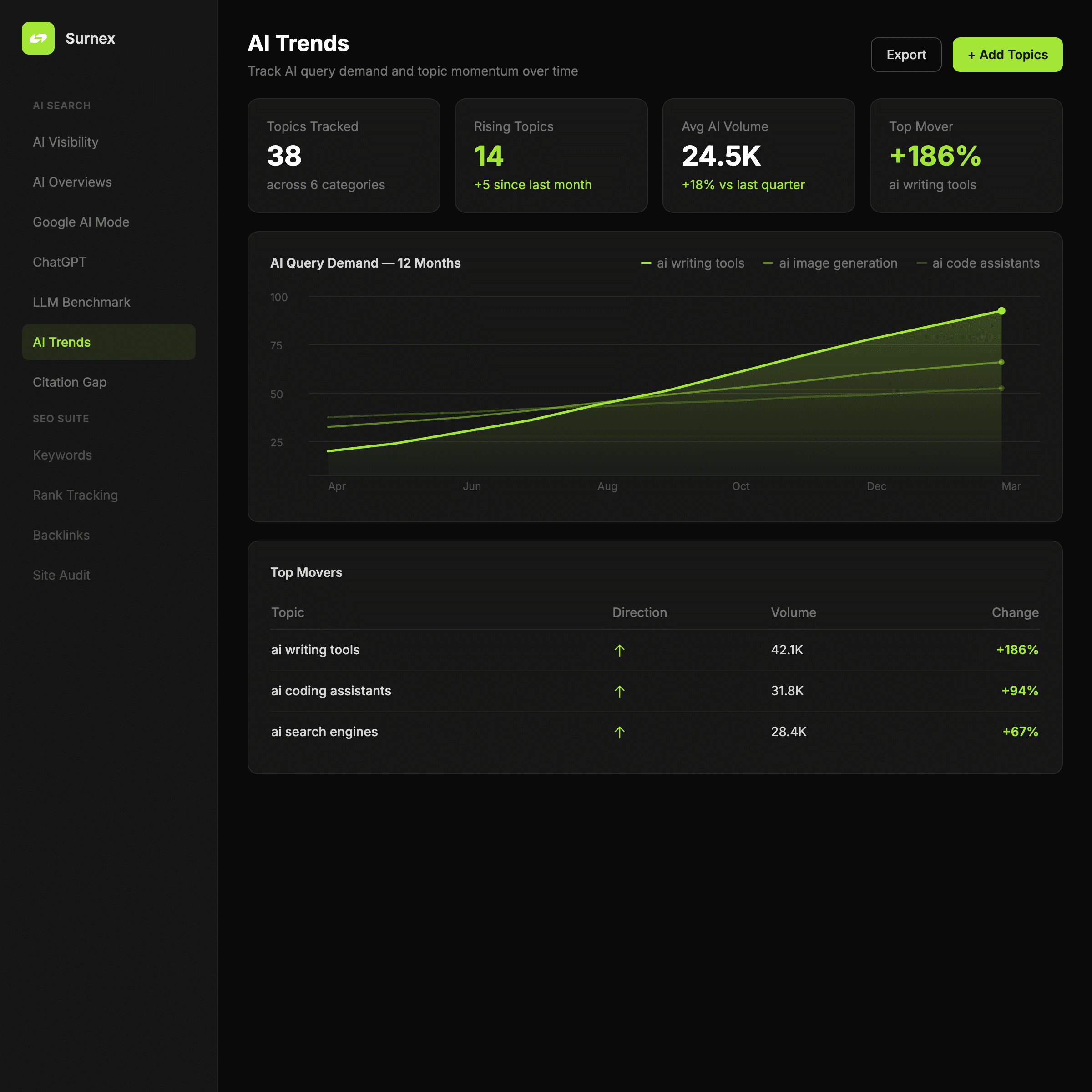Image resolution: width=1092 pixels, height=1092 pixels.
Task: Open the Rising Topics stat card
Action: click(x=551, y=156)
